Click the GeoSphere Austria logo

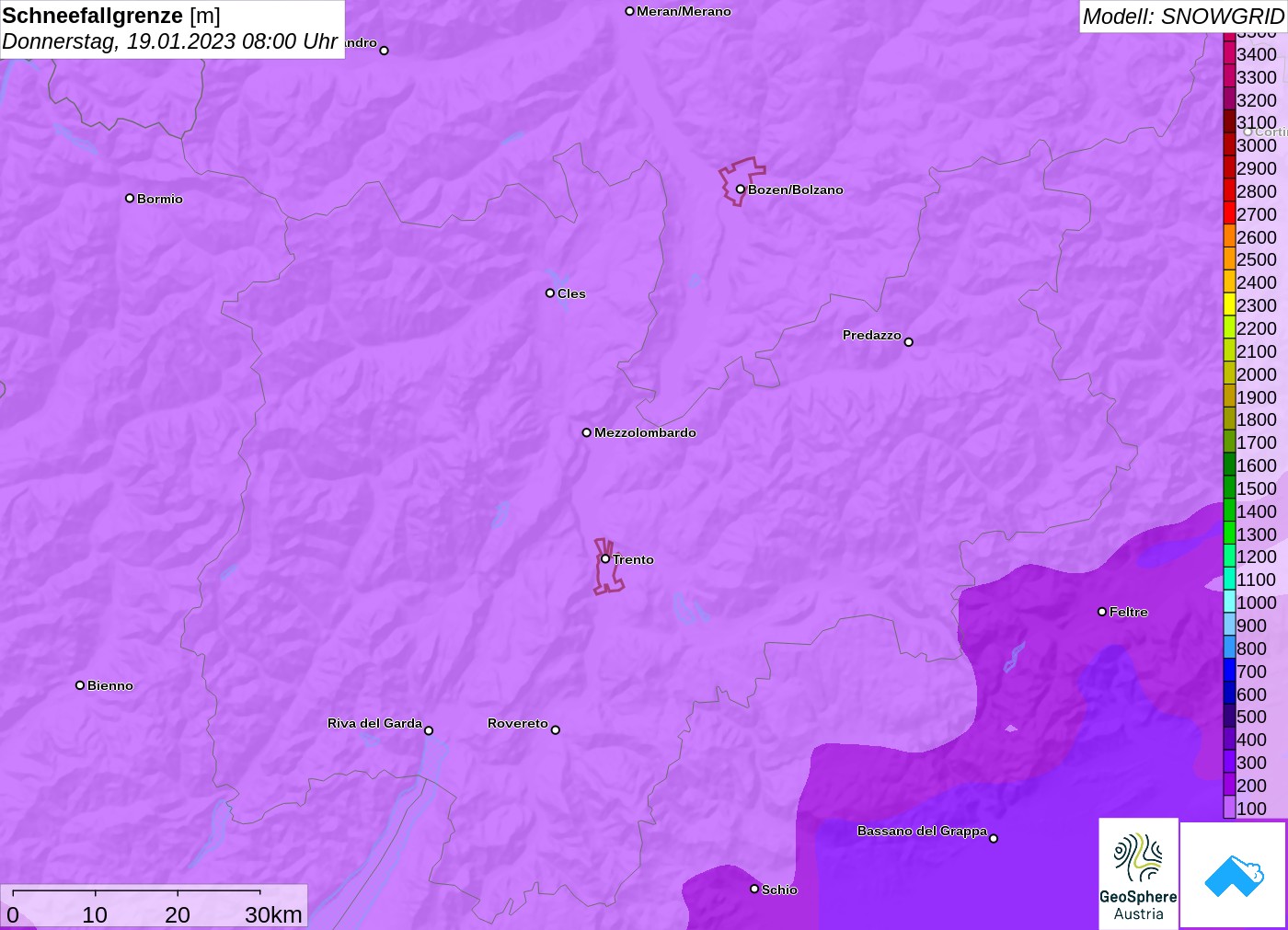pyautogui.click(x=1138, y=874)
